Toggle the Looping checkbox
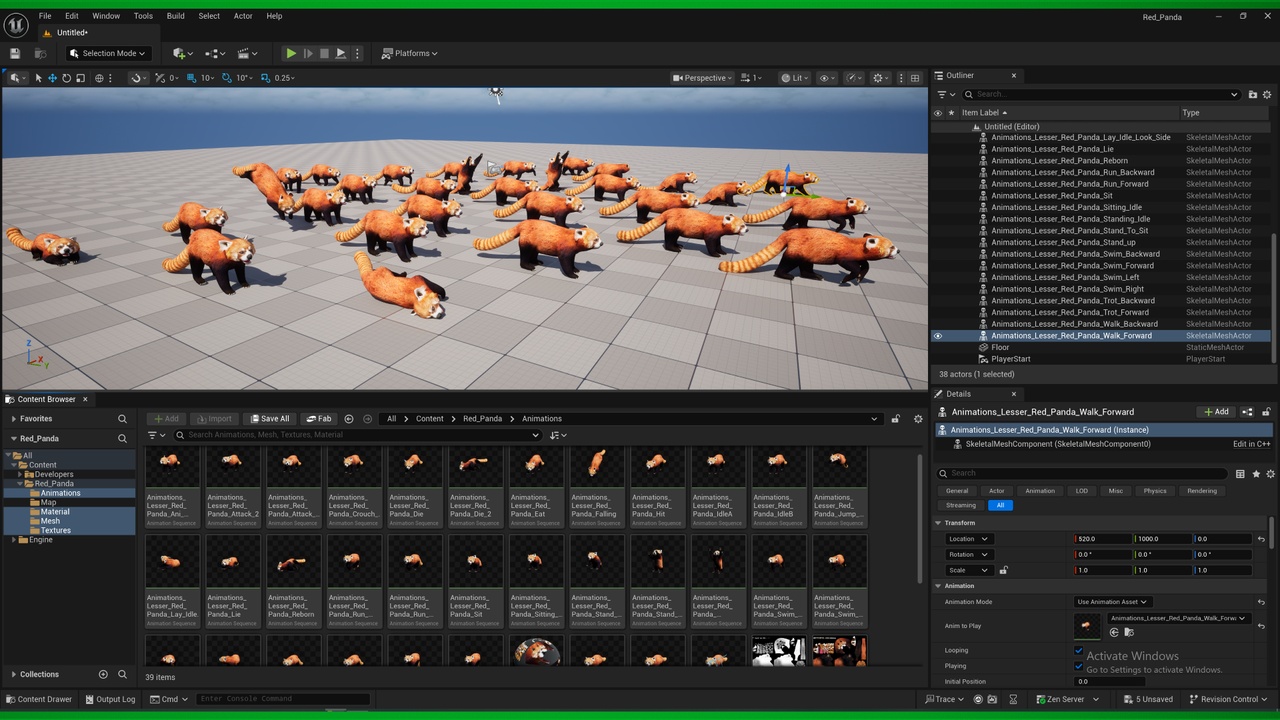The height and width of the screenshot is (720, 1280). pyautogui.click(x=1079, y=650)
